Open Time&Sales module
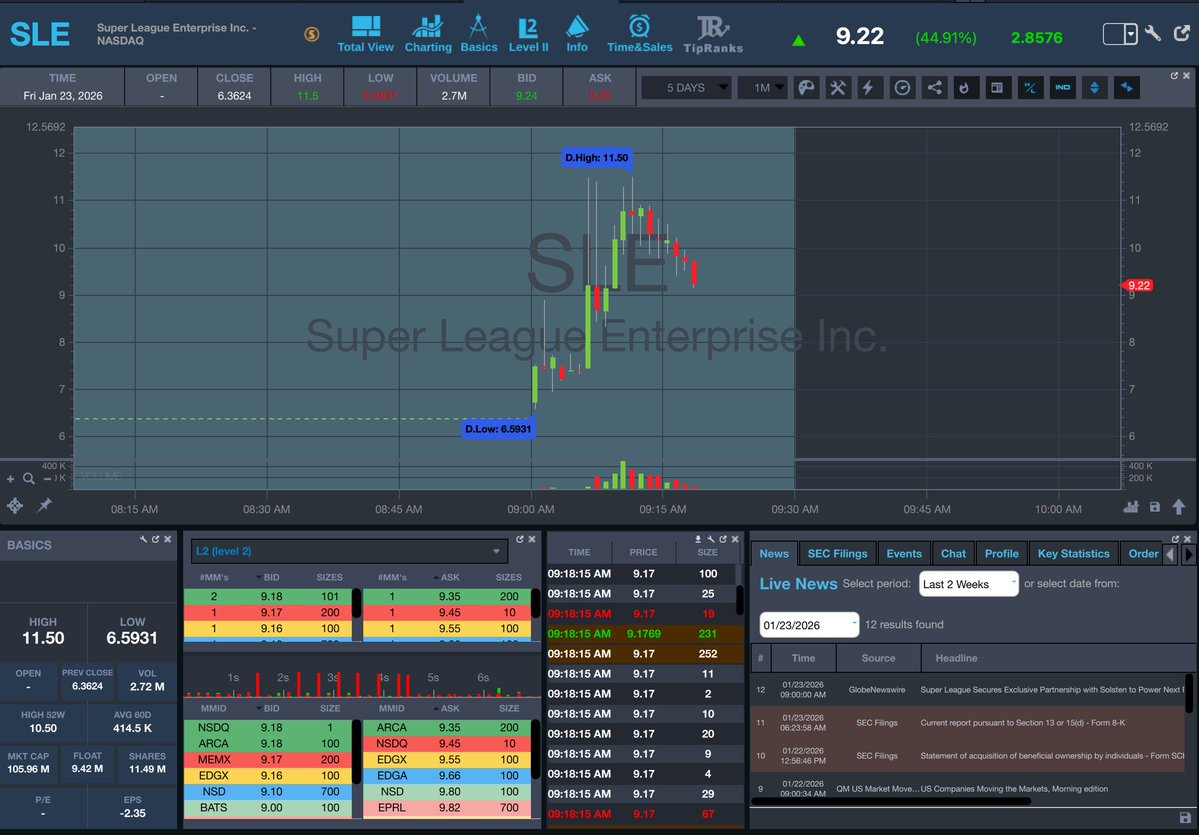This screenshot has width=1199, height=835. (x=639, y=35)
